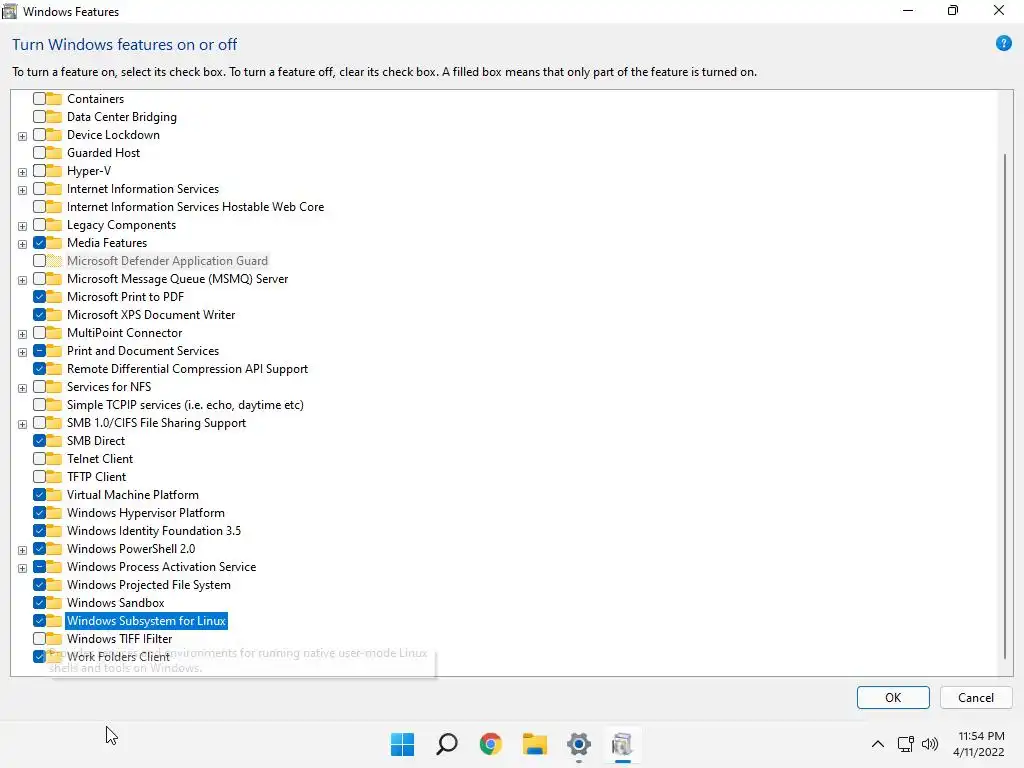This screenshot has height=768, width=1024.
Task: Click the Hyper-V folder icon
Action: pos(54,170)
